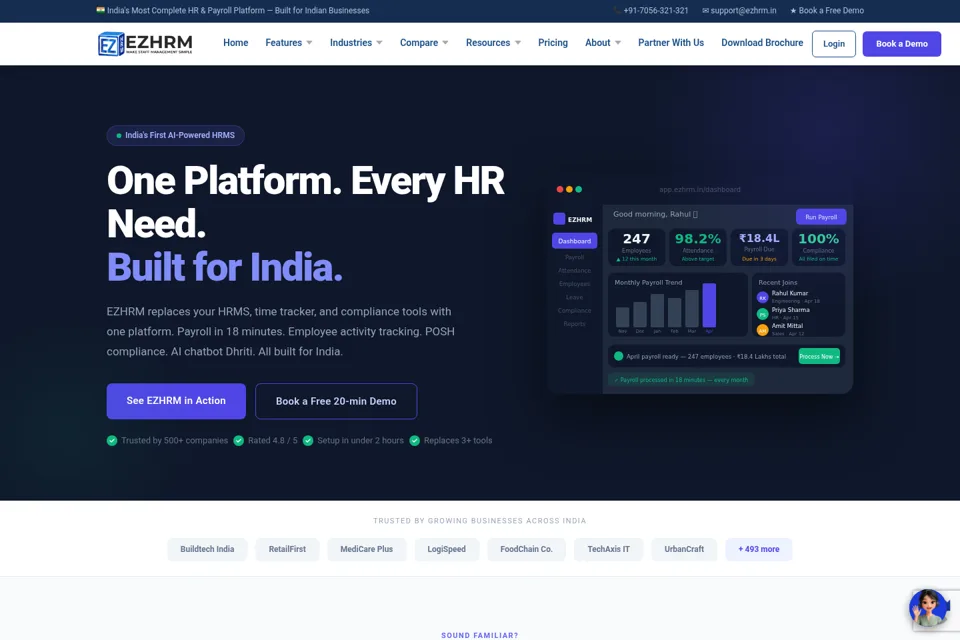Click SOUND FAMILIAR? heading text
The image size is (960, 640).
point(479,635)
